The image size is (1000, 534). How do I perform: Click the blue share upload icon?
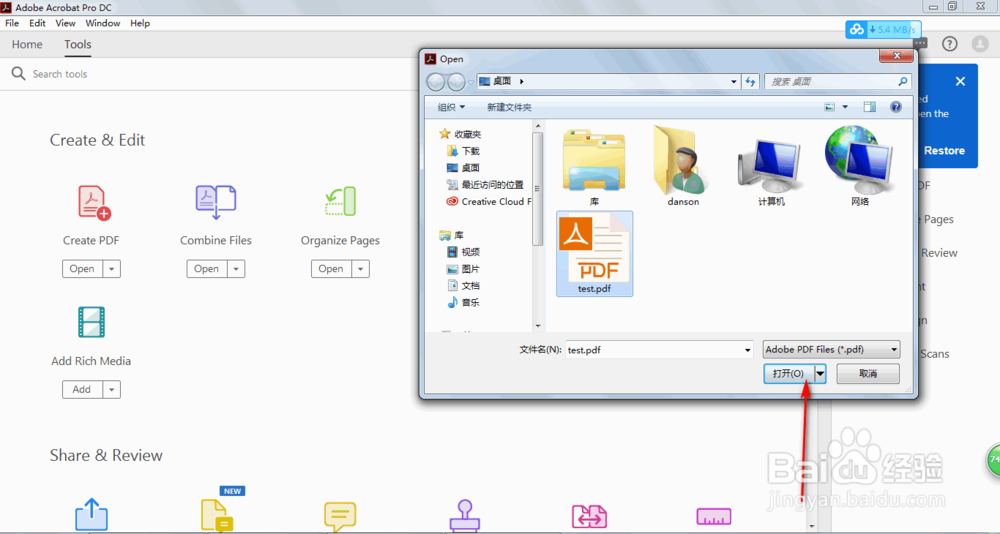(91, 514)
